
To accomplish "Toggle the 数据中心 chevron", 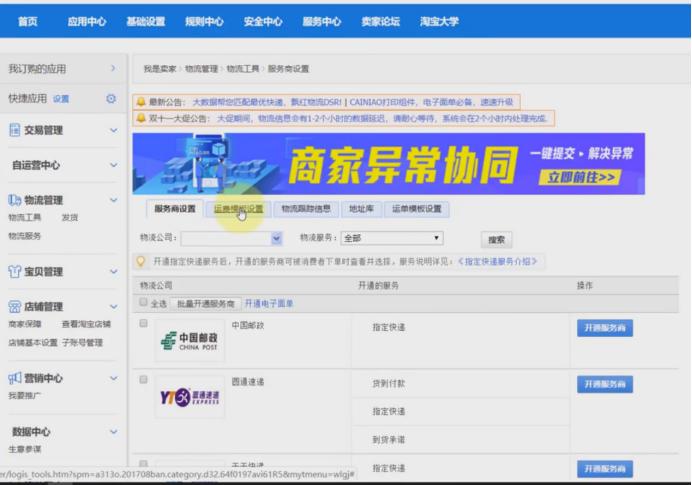I will tap(113, 432).
